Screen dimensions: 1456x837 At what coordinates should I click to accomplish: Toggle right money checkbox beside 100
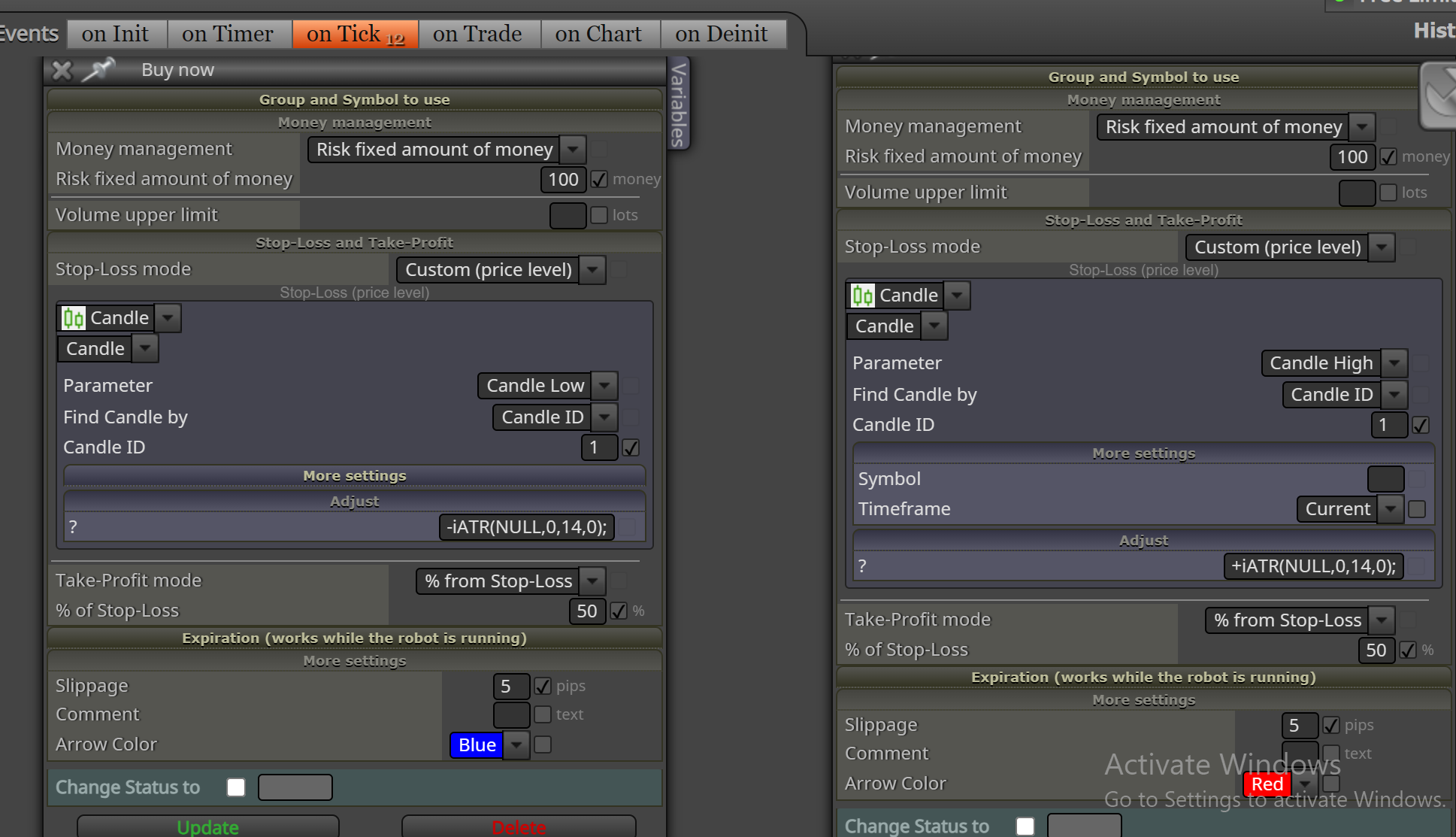1388,157
